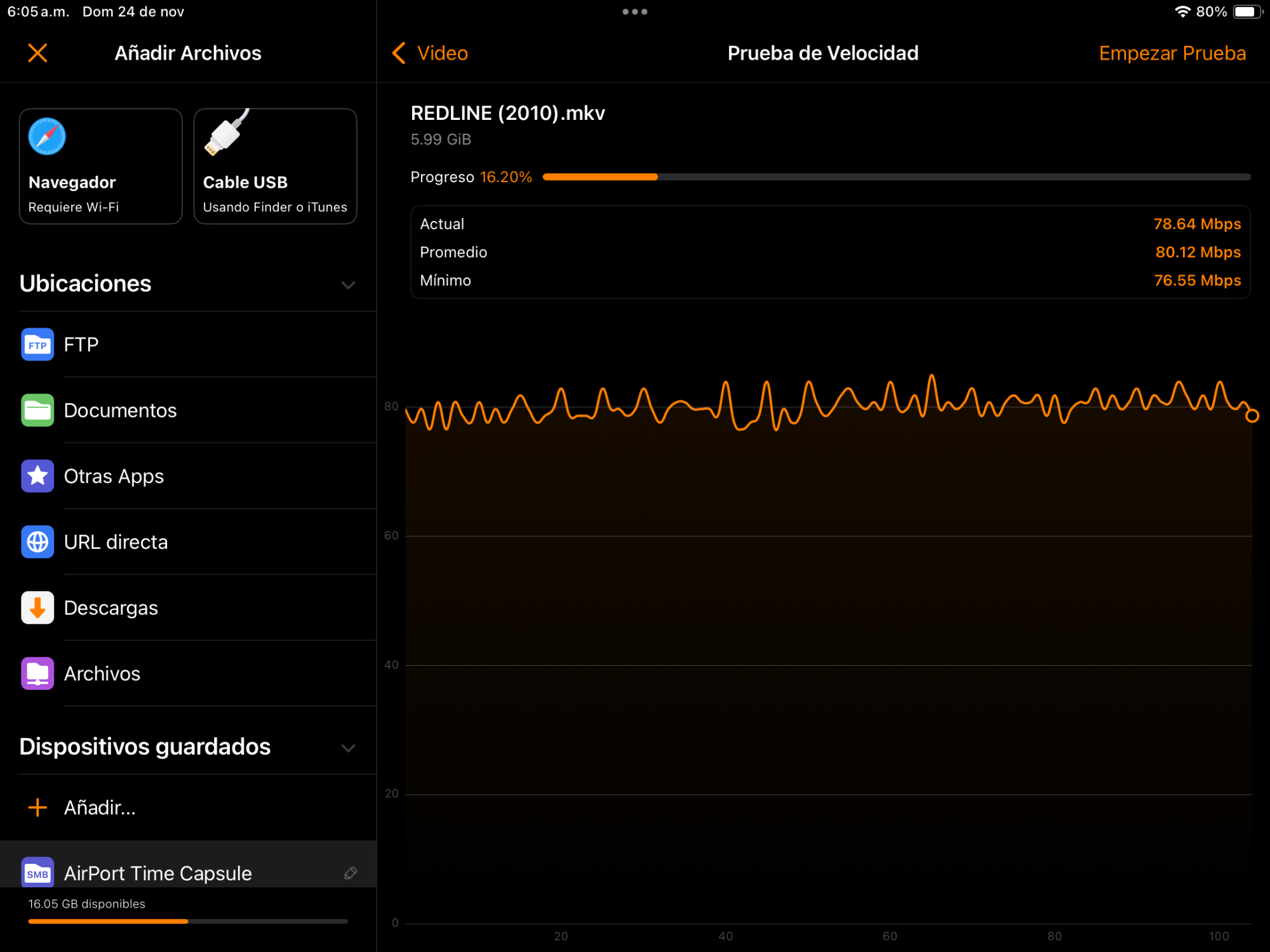Collapse the Dispositivos guardados section chevron
The image size is (1270, 952).
[x=348, y=748]
